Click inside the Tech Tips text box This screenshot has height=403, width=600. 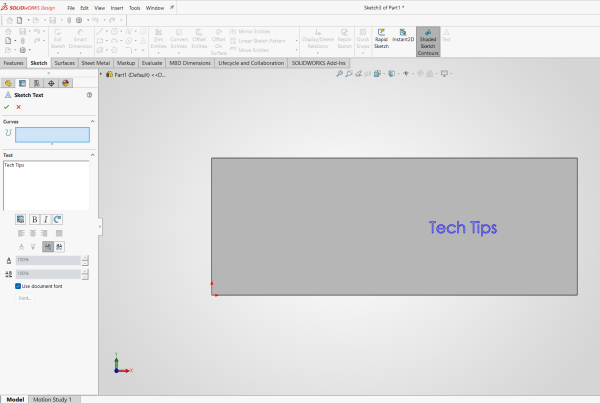pos(46,185)
